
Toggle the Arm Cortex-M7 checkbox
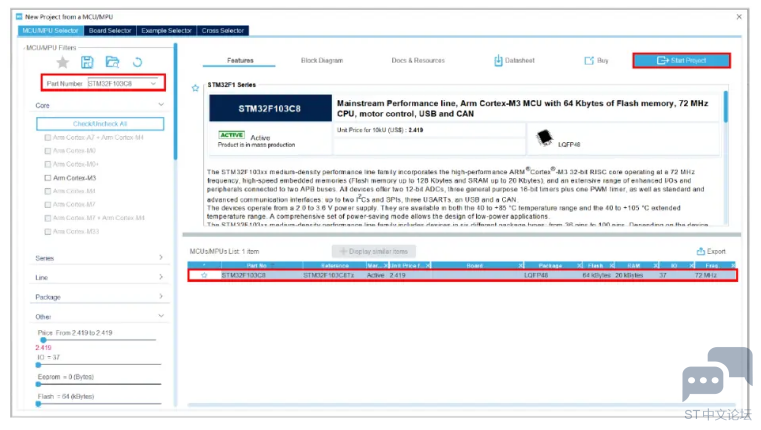pos(48,204)
